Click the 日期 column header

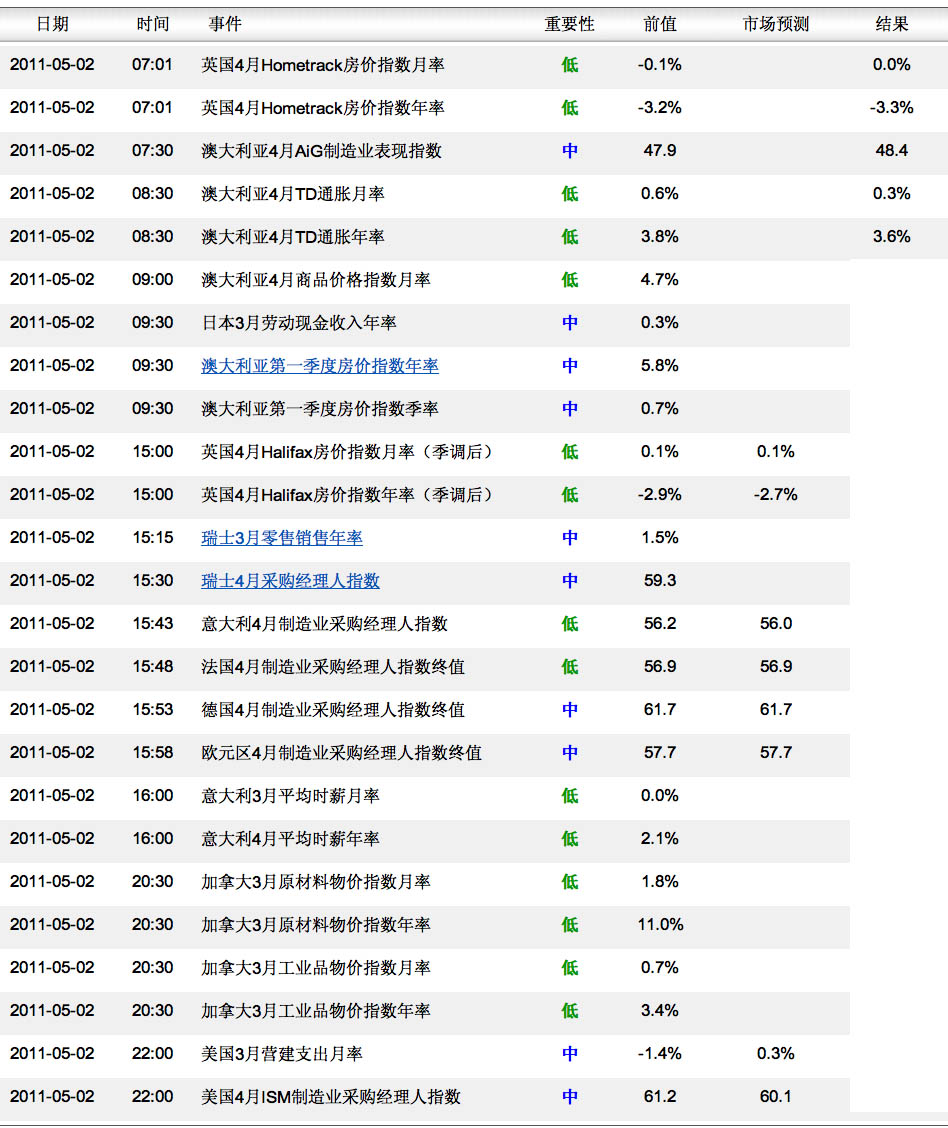52,24
